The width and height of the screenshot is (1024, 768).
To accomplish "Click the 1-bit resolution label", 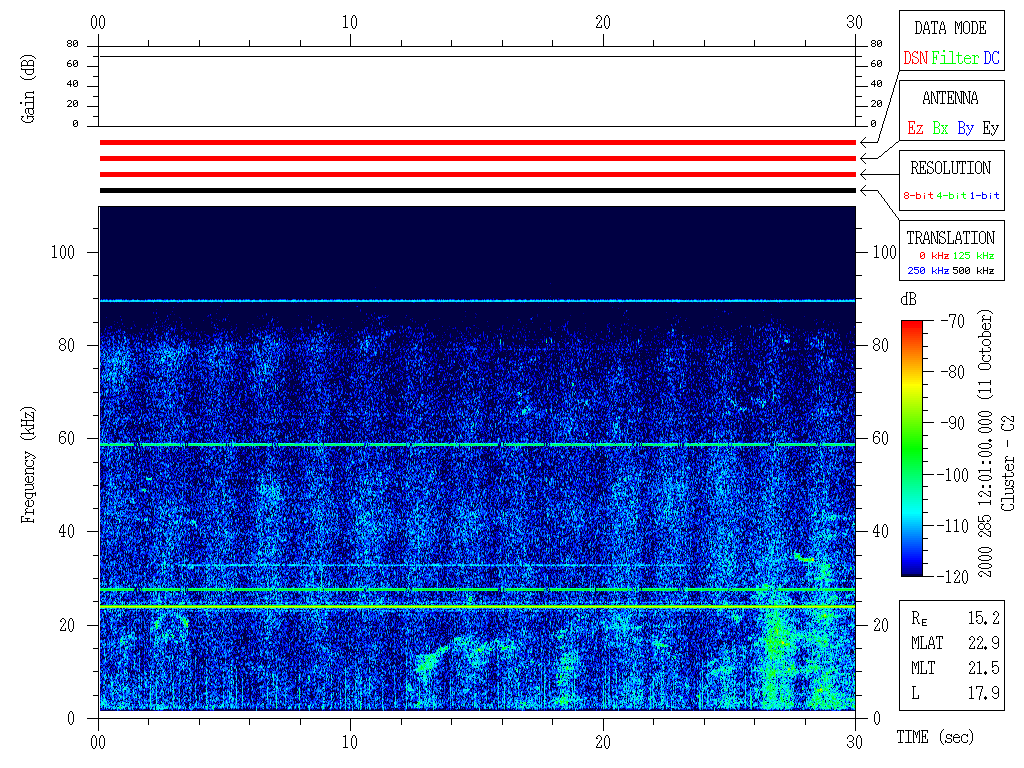I will [985, 196].
